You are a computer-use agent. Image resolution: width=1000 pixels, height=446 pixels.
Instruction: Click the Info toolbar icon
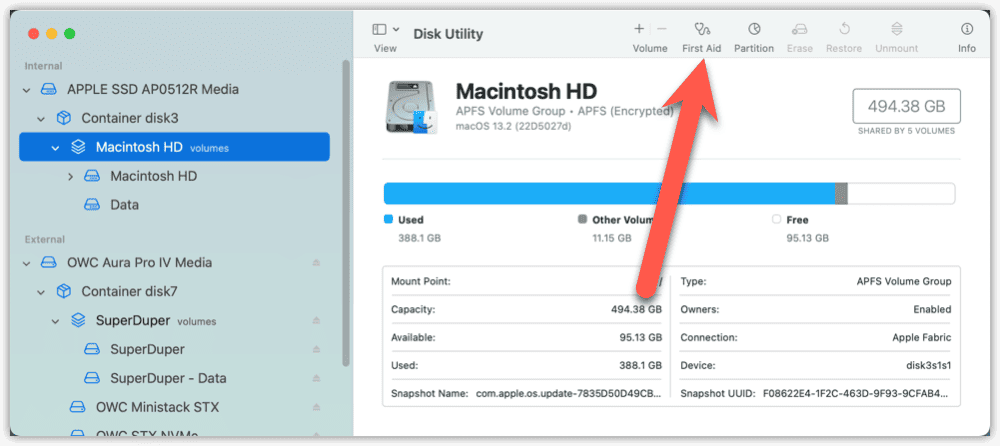[966, 31]
